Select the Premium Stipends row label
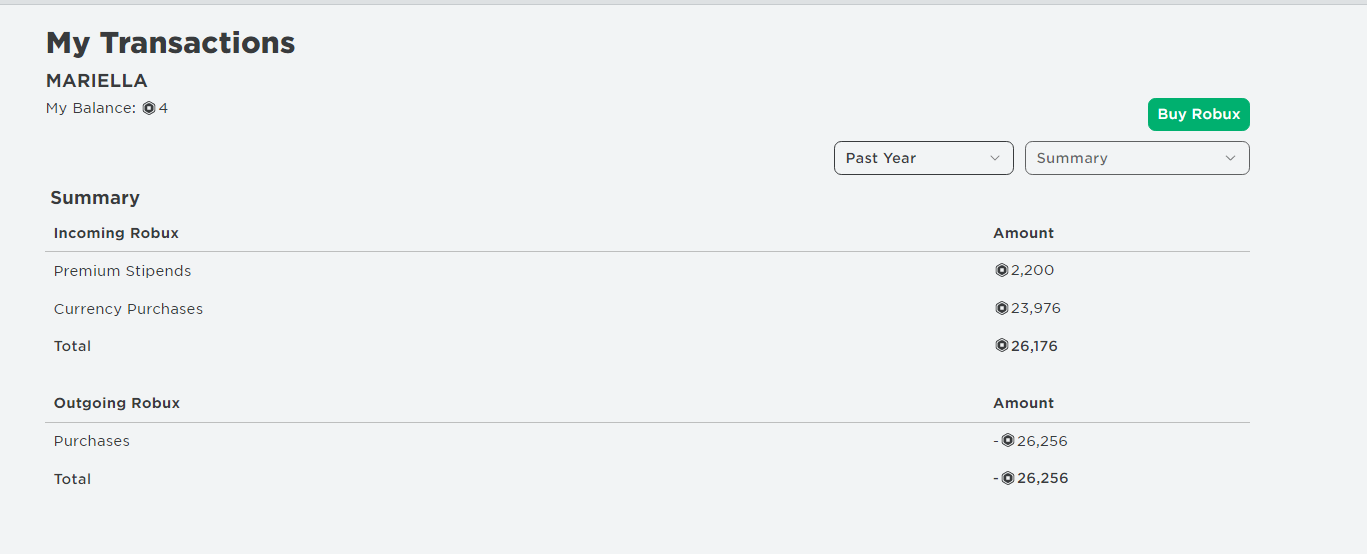 point(122,271)
